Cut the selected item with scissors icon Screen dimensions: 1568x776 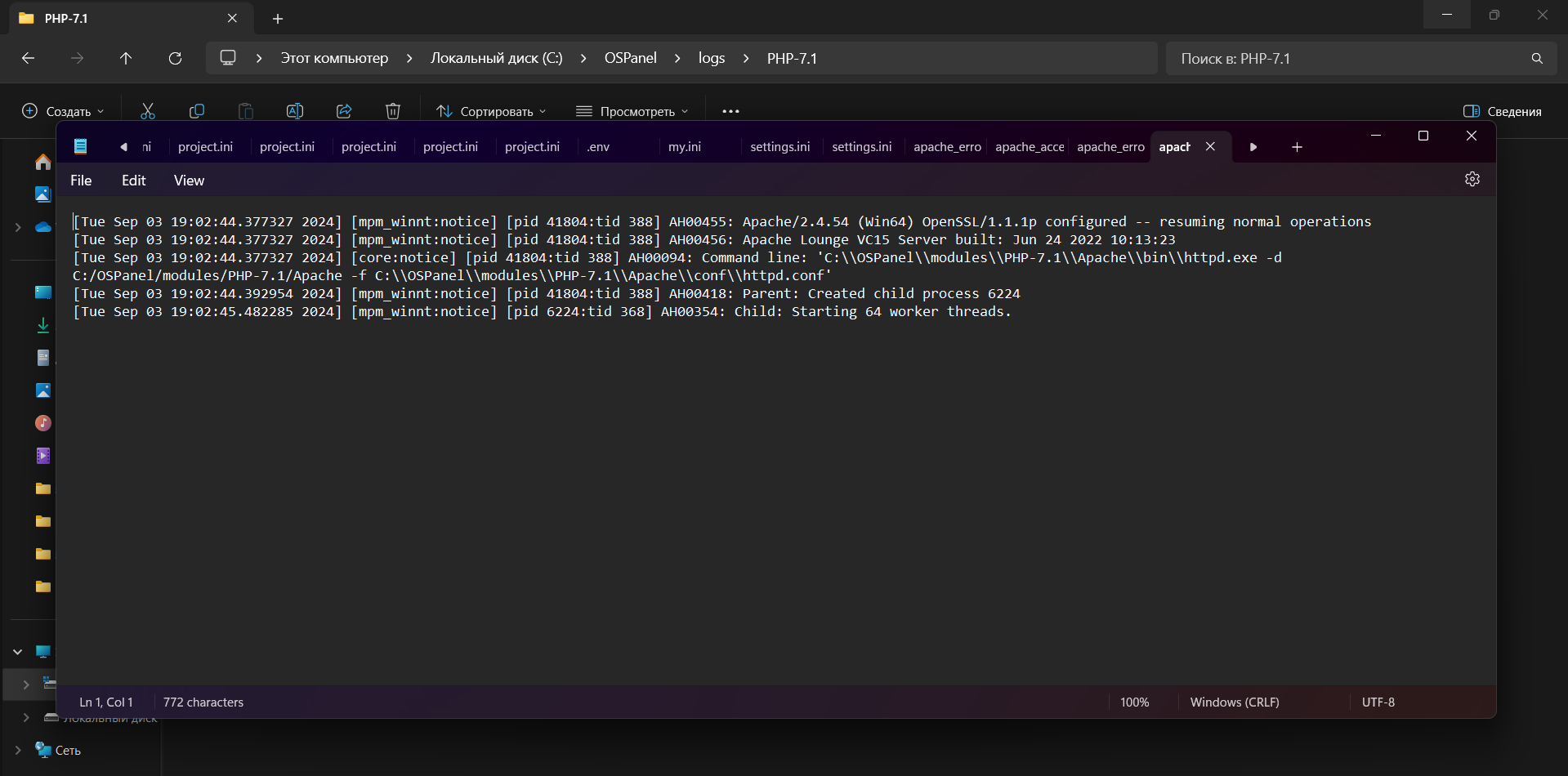click(x=148, y=111)
